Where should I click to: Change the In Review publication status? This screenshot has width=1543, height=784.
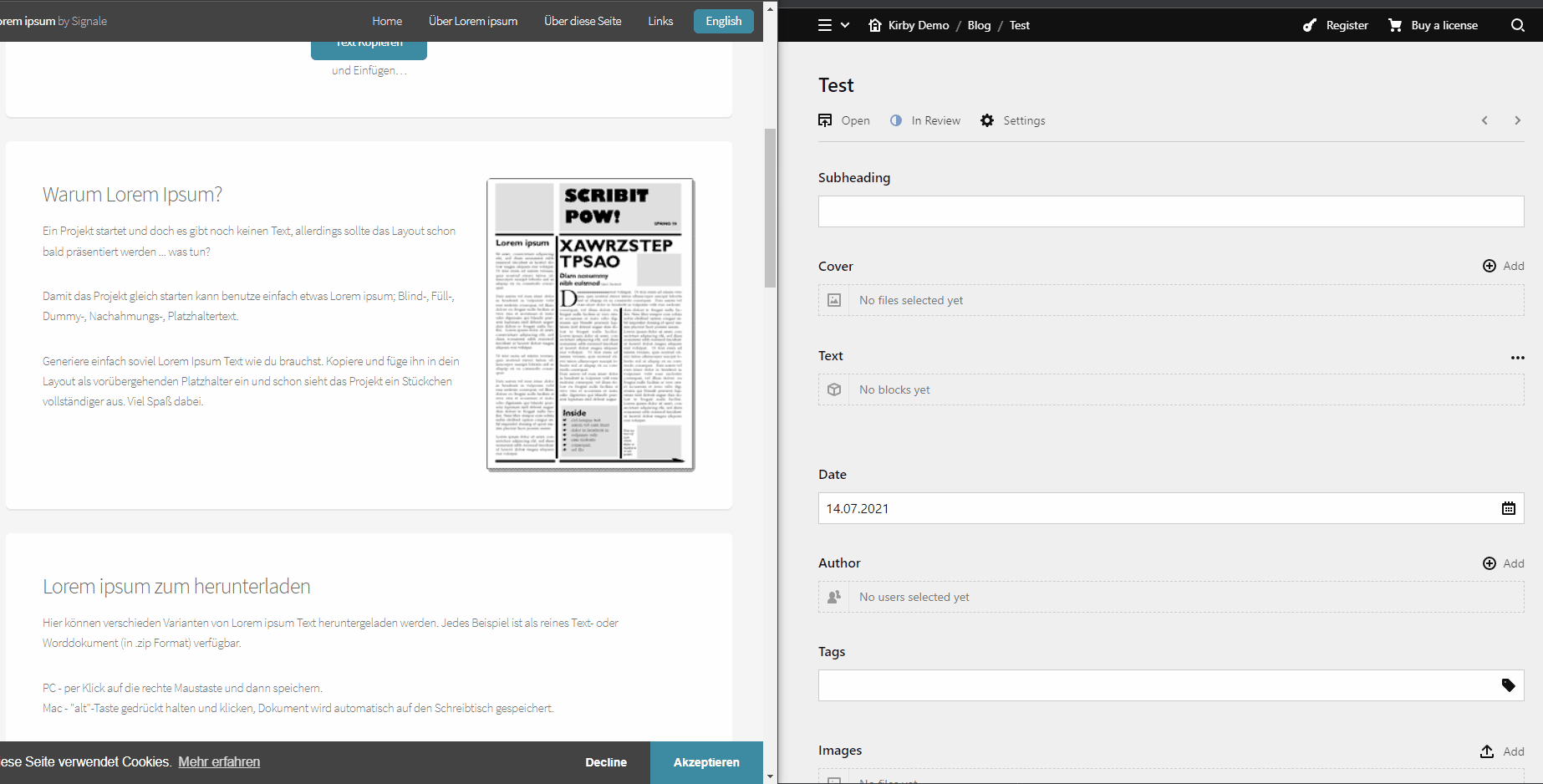(925, 120)
